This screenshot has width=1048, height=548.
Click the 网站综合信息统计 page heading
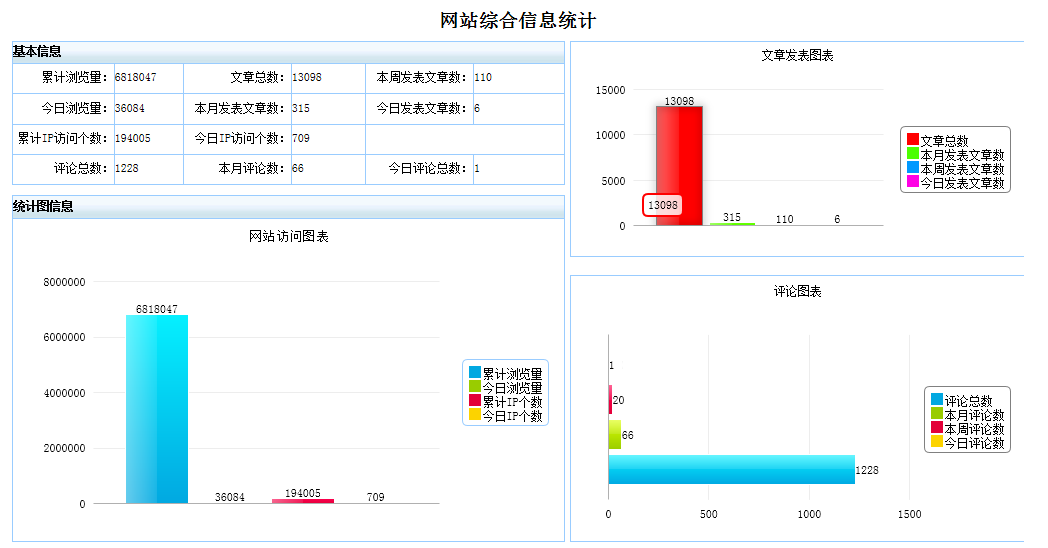(x=518, y=21)
